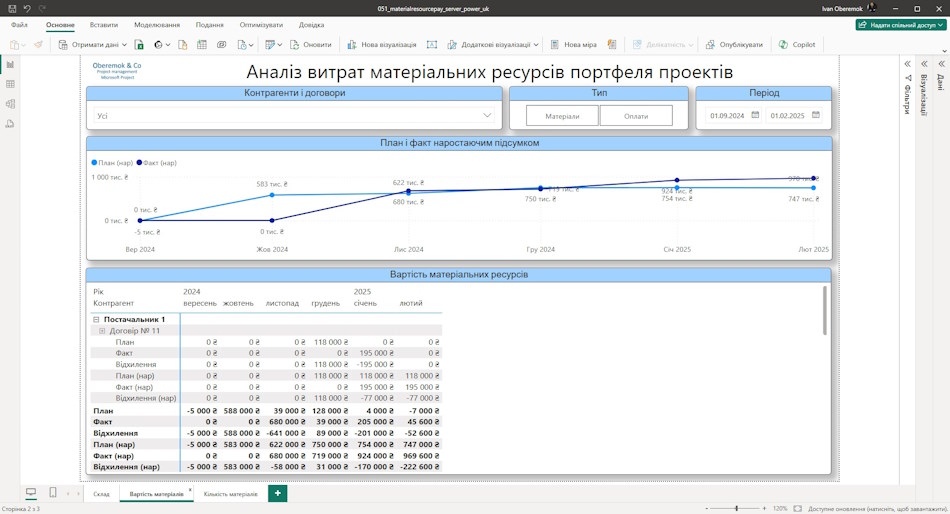The height and width of the screenshot is (514, 950).
Task: Open the Файл menu
Action: (x=19, y=25)
